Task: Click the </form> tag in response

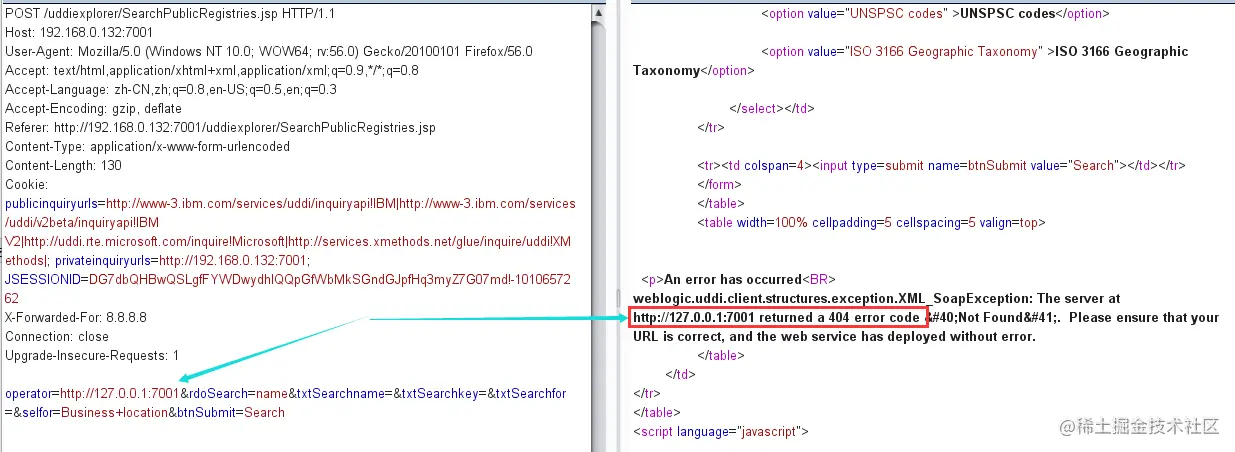Action: [x=717, y=185]
